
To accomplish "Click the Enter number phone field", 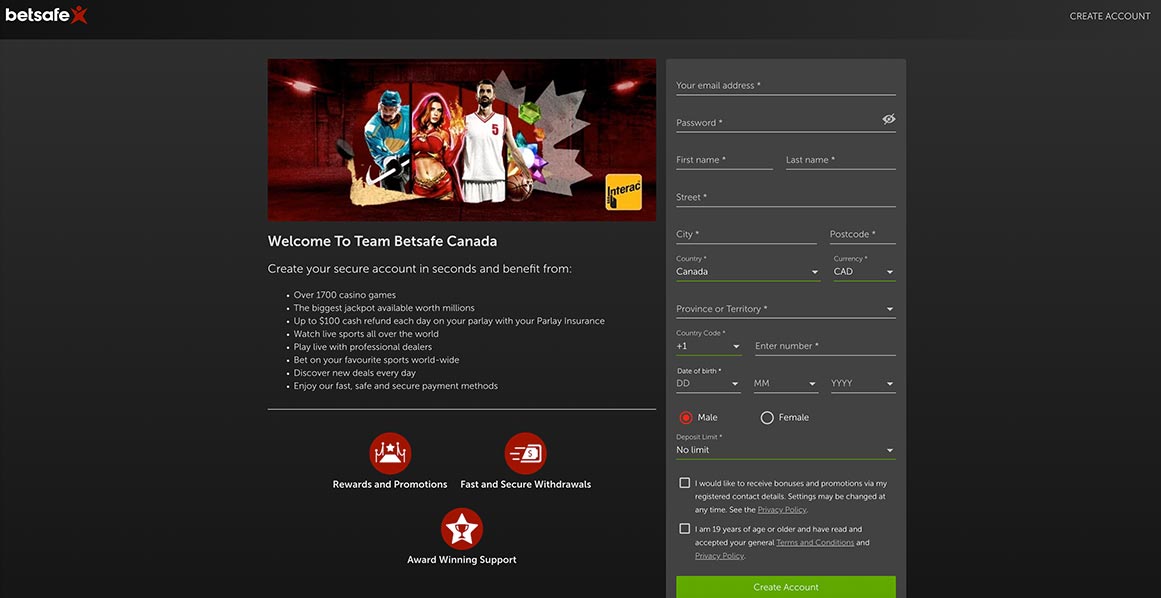I will coord(826,346).
